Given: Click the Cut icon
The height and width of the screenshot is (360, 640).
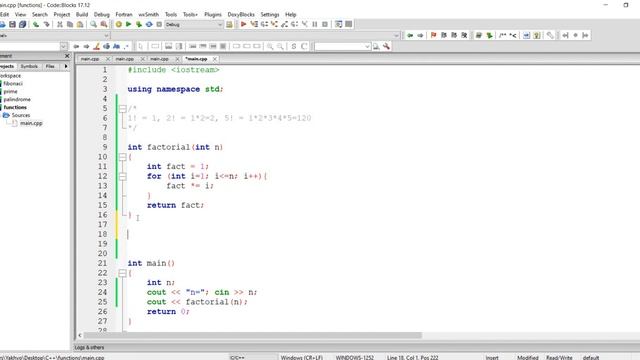Looking at the screenshot, I should click(60, 24).
